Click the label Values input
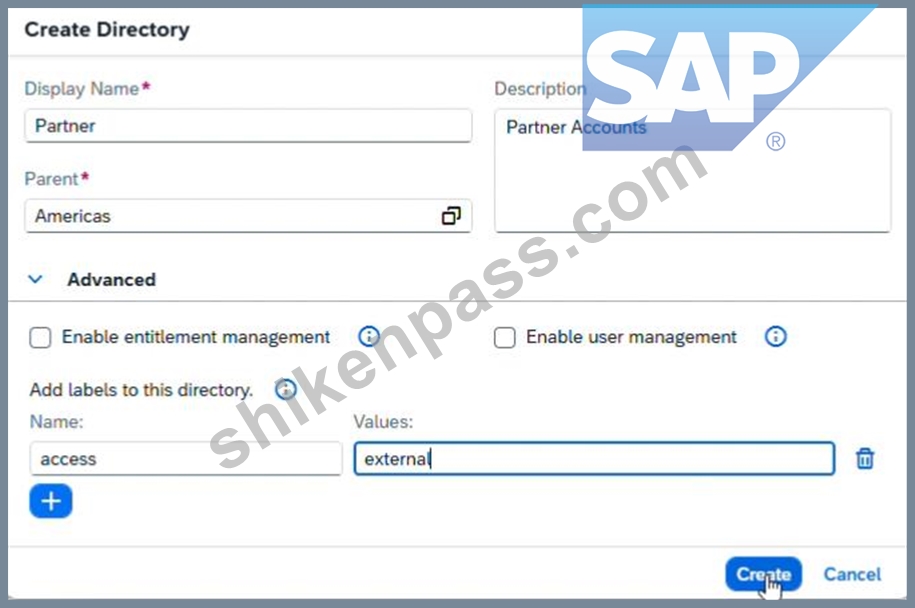This screenshot has height=608, width=915. [594, 459]
